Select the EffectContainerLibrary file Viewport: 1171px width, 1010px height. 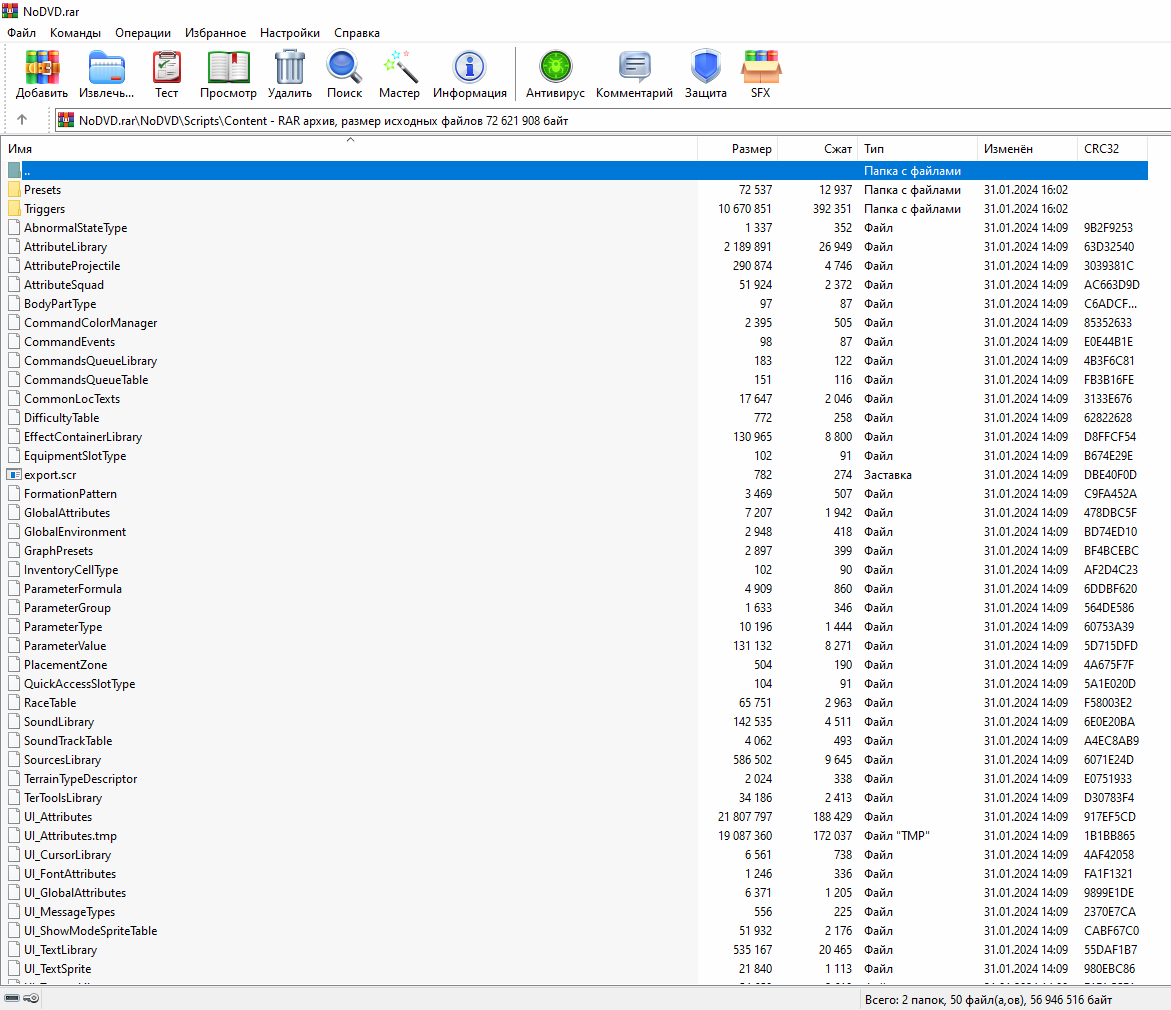click(x=83, y=437)
